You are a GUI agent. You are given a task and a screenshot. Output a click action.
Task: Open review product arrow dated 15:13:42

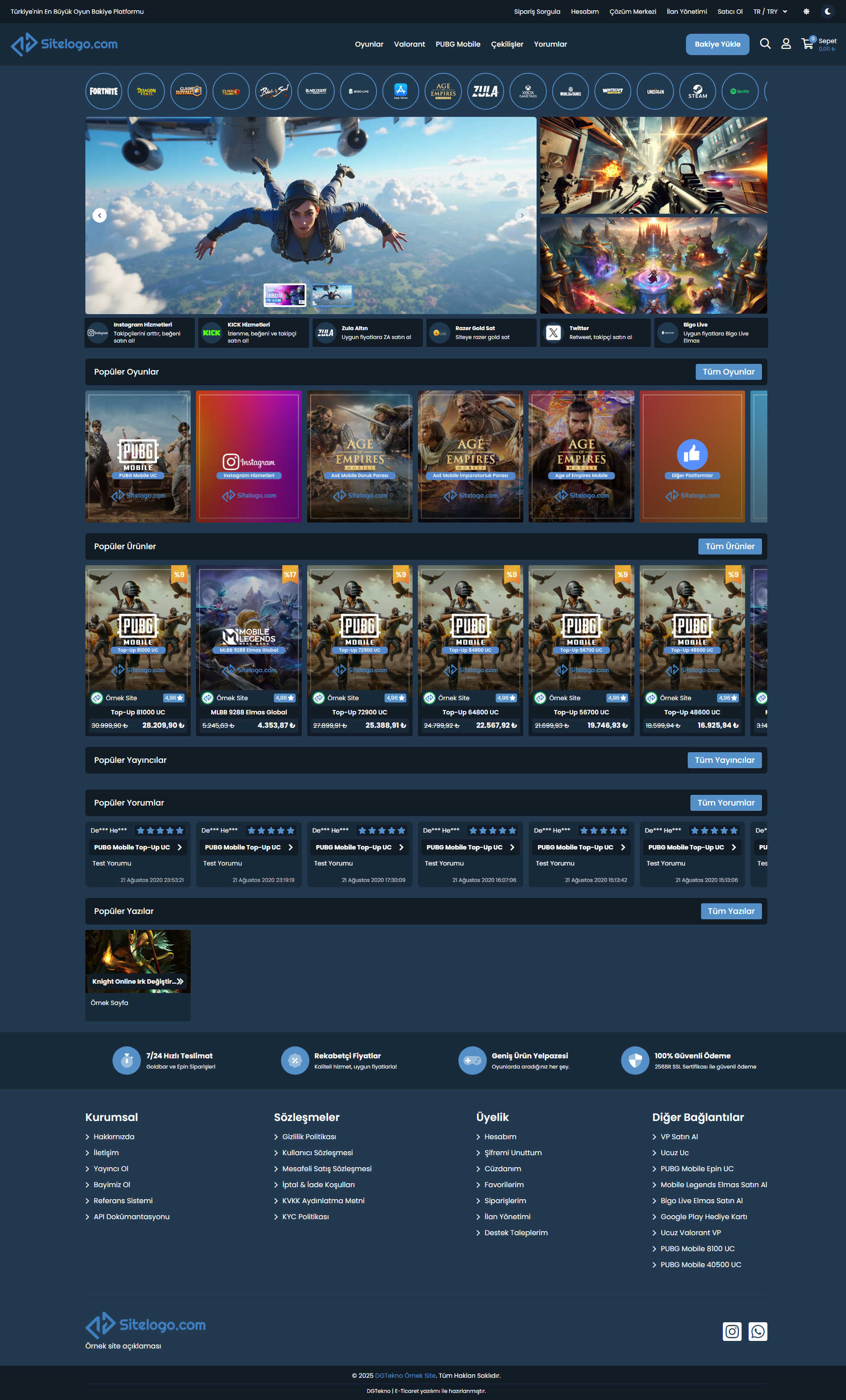click(623, 847)
